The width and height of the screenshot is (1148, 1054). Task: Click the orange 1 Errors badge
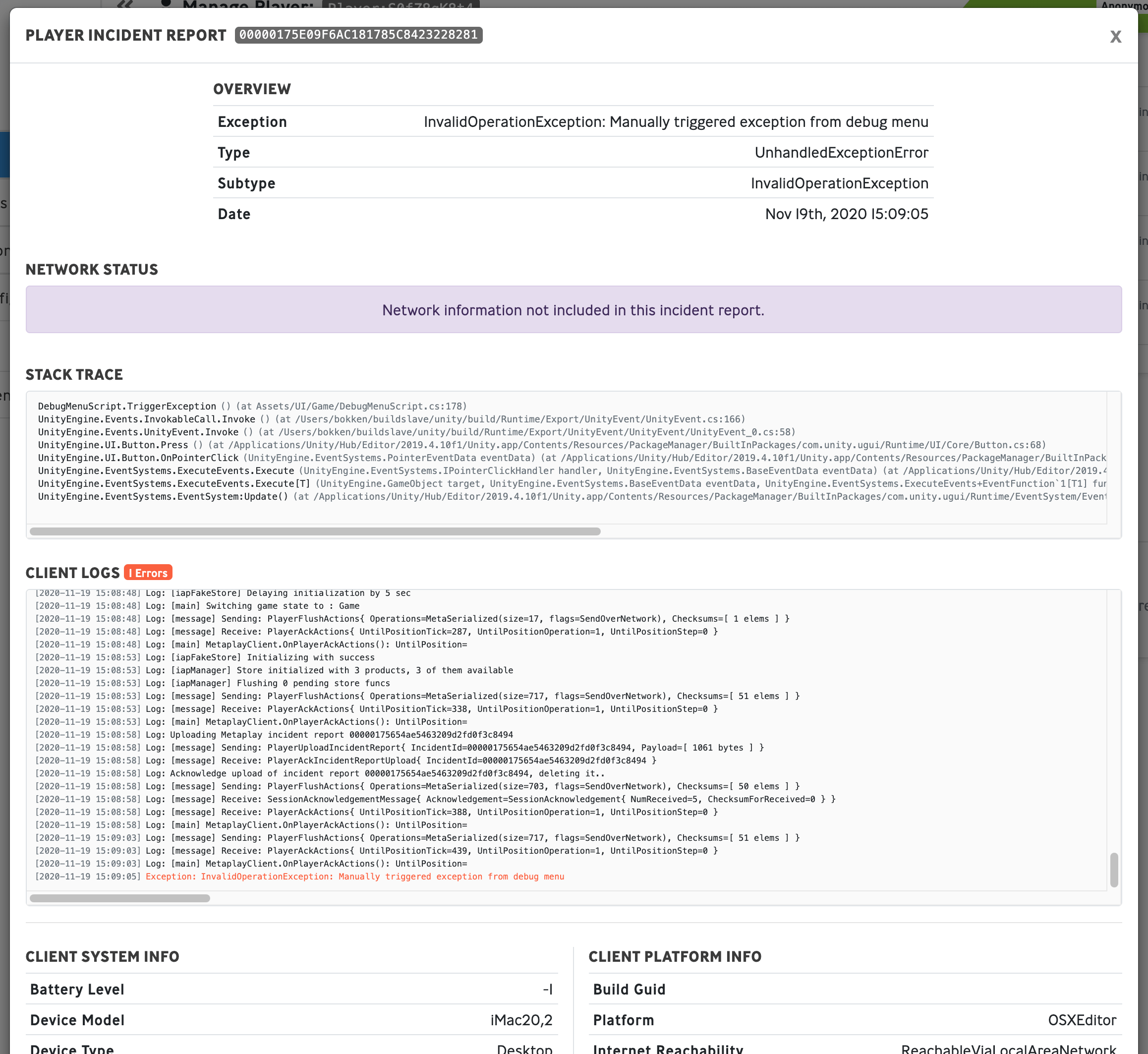(x=148, y=572)
